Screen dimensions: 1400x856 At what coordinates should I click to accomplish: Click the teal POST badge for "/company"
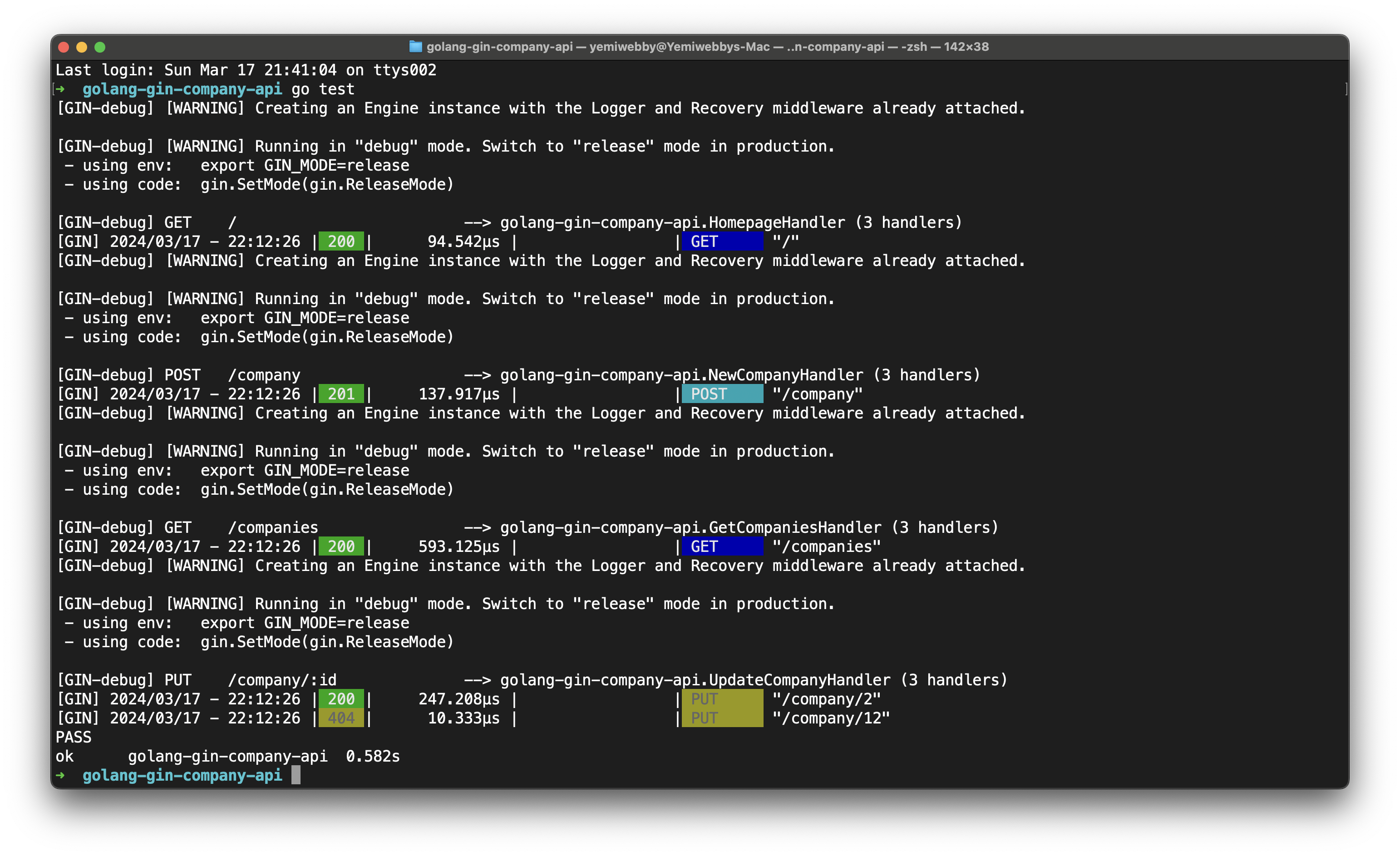point(722,393)
